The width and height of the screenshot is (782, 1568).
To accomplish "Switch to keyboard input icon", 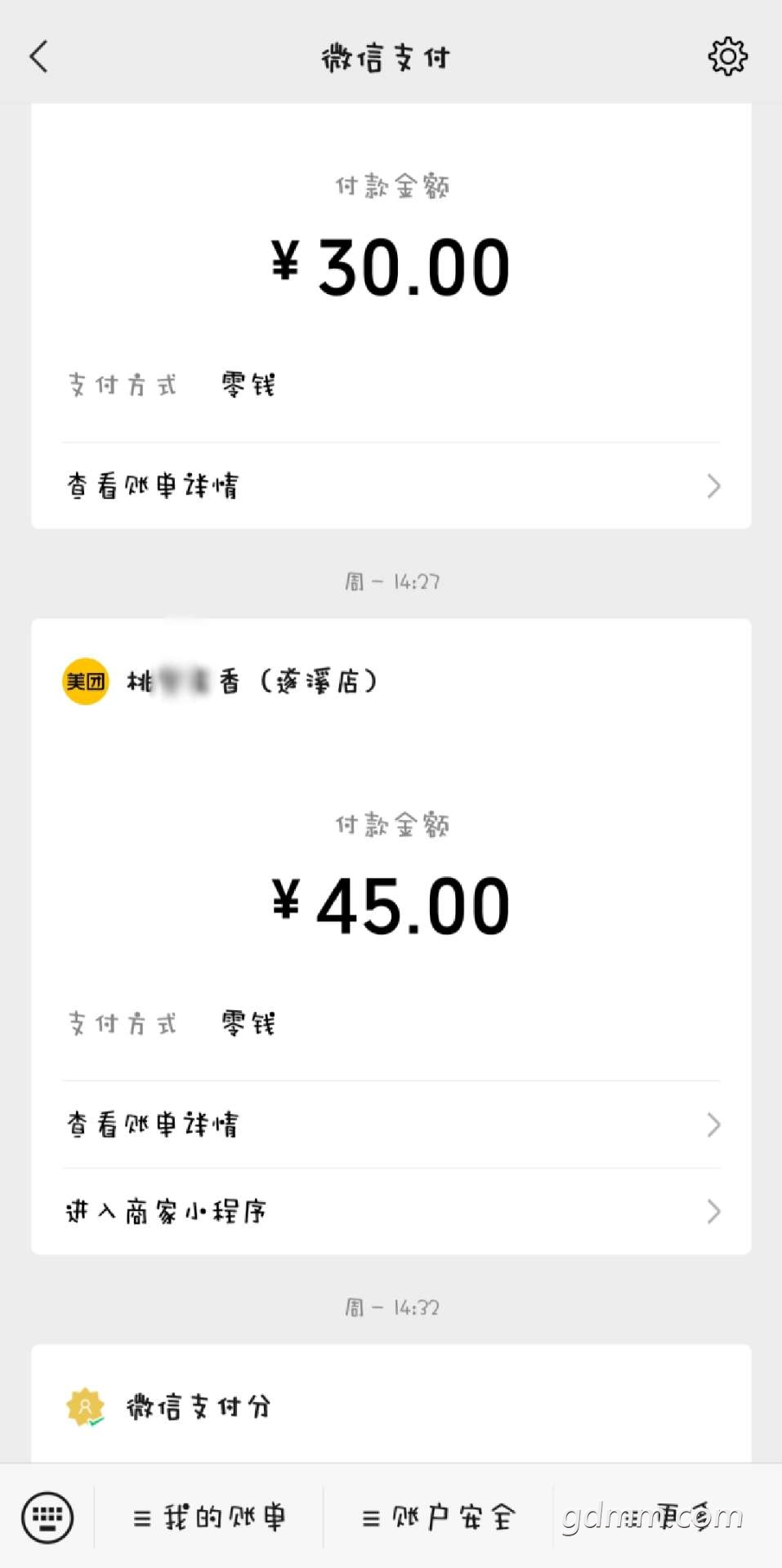I will click(47, 1517).
